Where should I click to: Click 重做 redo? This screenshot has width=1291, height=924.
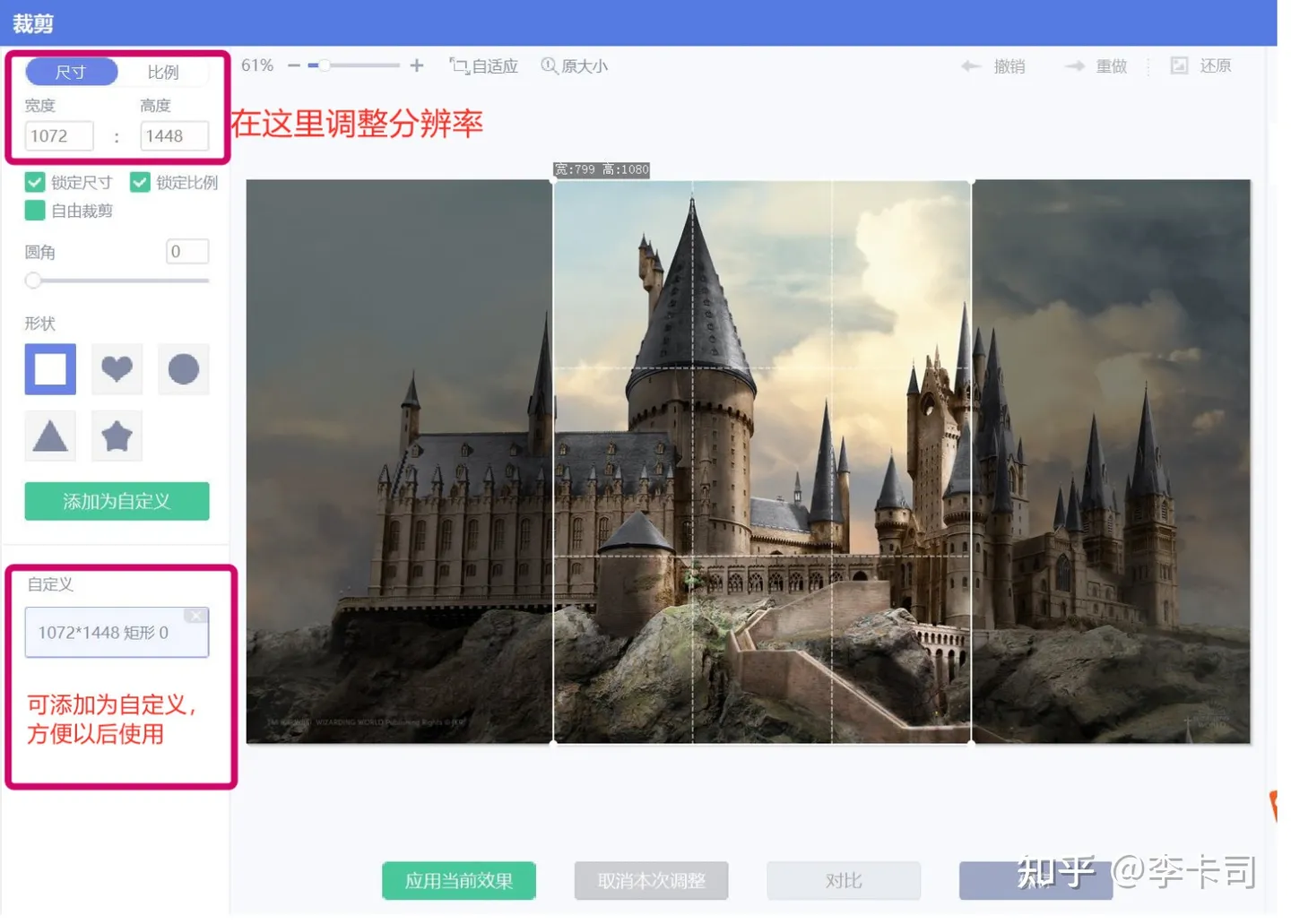(1096, 66)
